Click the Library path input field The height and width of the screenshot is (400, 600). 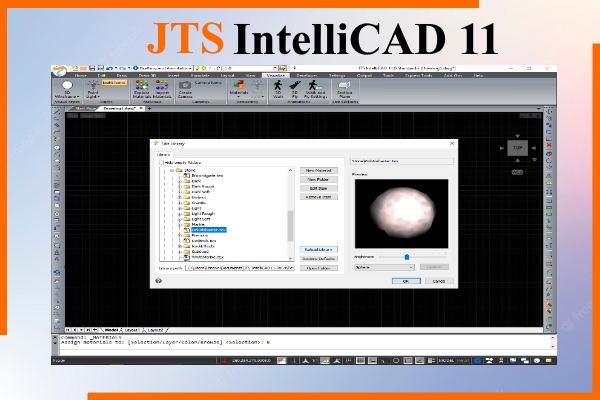point(240,268)
